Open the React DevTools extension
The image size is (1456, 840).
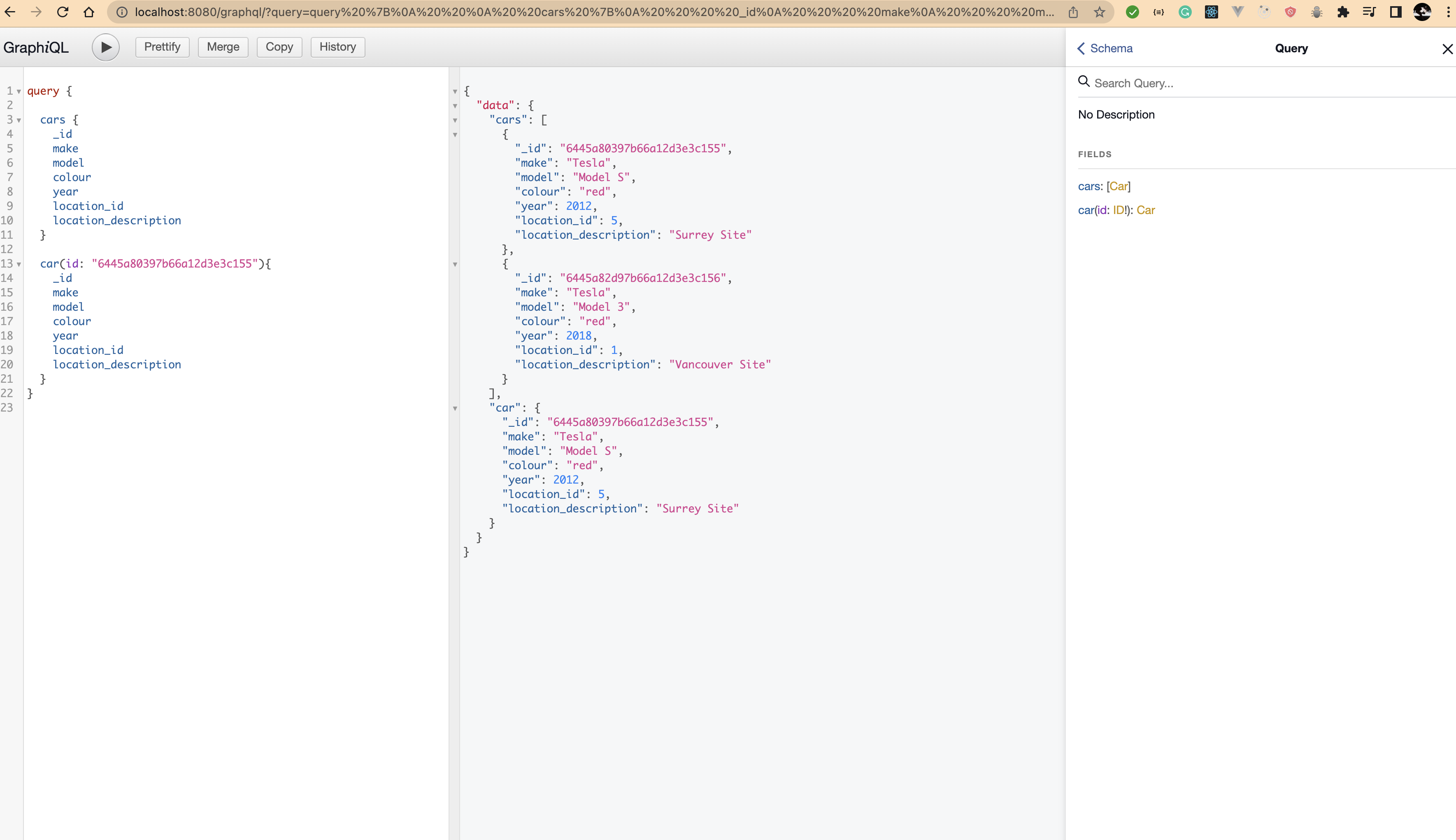pos(1211,12)
